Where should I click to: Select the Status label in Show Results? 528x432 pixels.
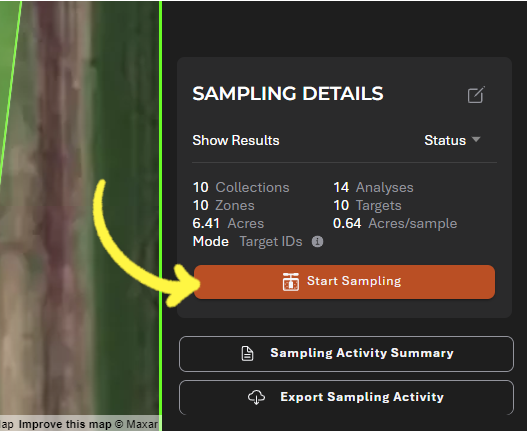pyautogui.click(x=445, y=140)
